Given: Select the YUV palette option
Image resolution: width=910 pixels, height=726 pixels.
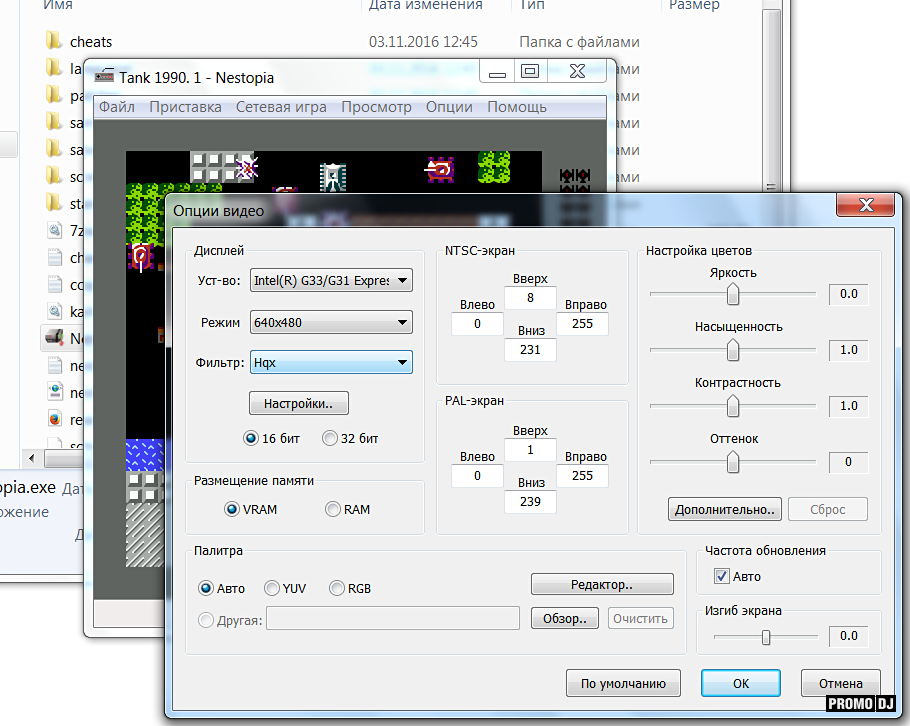Looking at the screenshot, I should [x=272, y=588].
